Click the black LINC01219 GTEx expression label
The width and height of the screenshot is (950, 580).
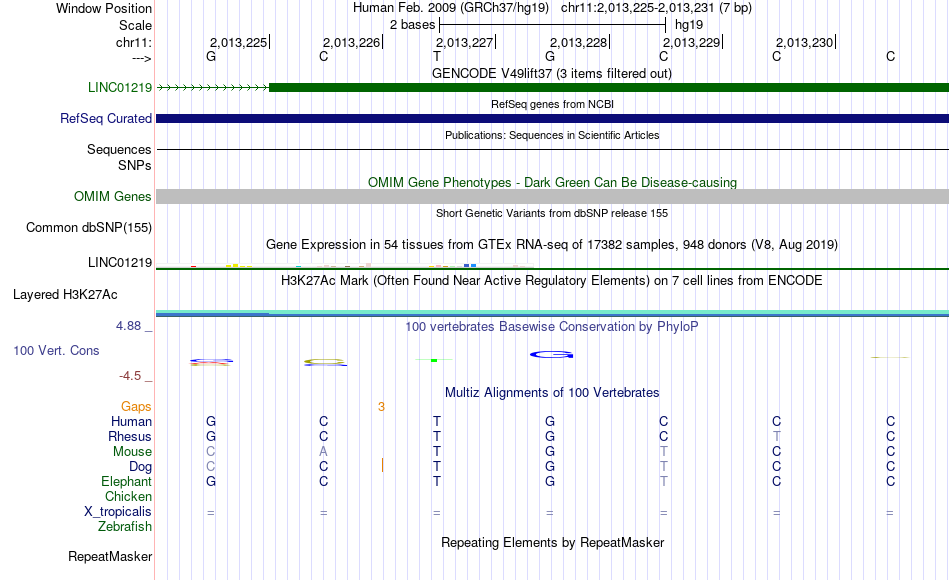[120, 262]
